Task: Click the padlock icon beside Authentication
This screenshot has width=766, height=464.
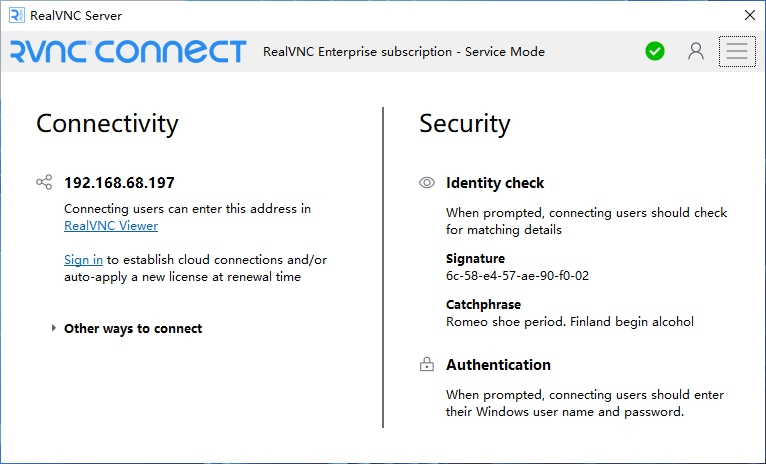Action: 427,365
